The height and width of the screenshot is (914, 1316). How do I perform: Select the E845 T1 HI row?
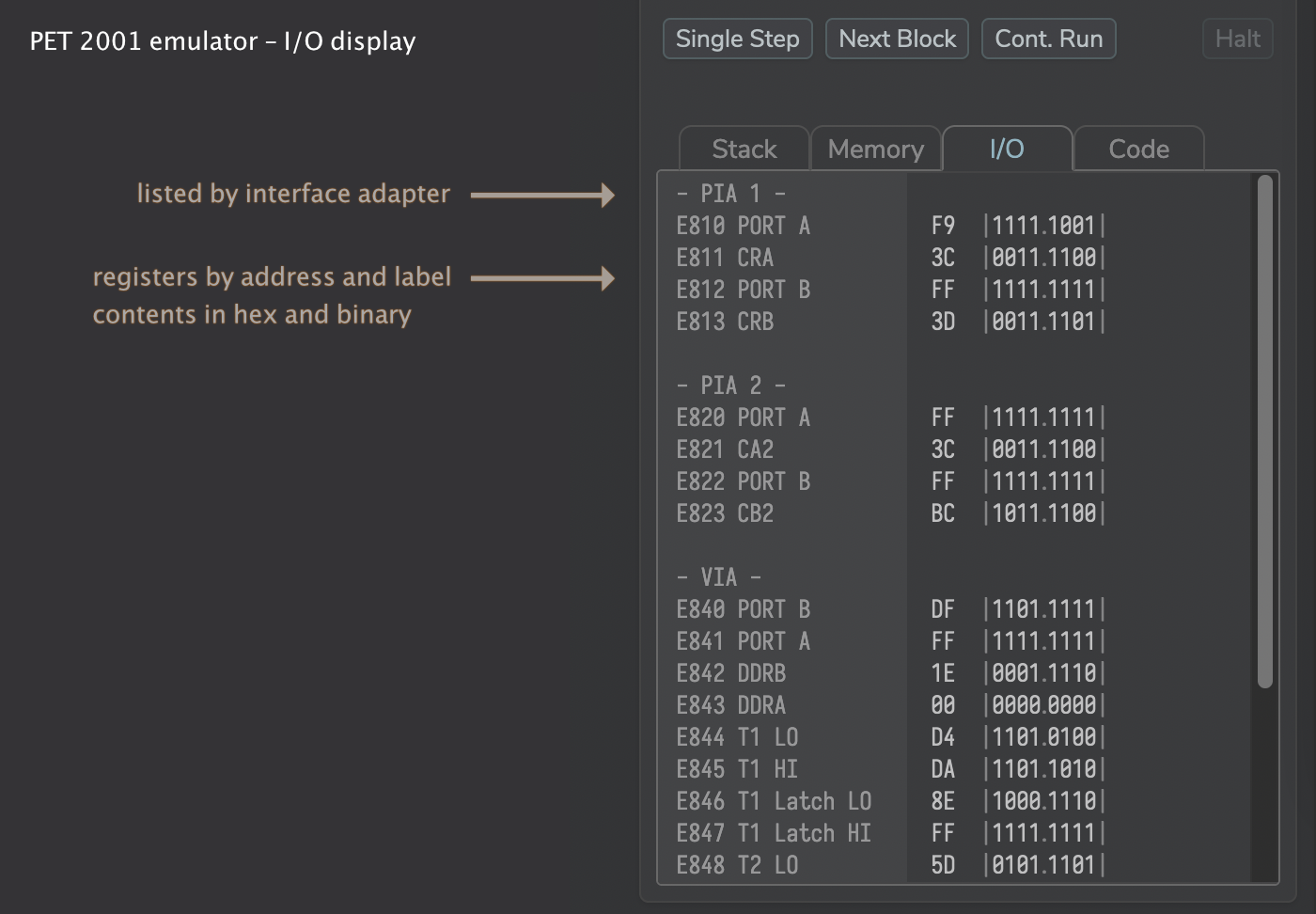956,769
